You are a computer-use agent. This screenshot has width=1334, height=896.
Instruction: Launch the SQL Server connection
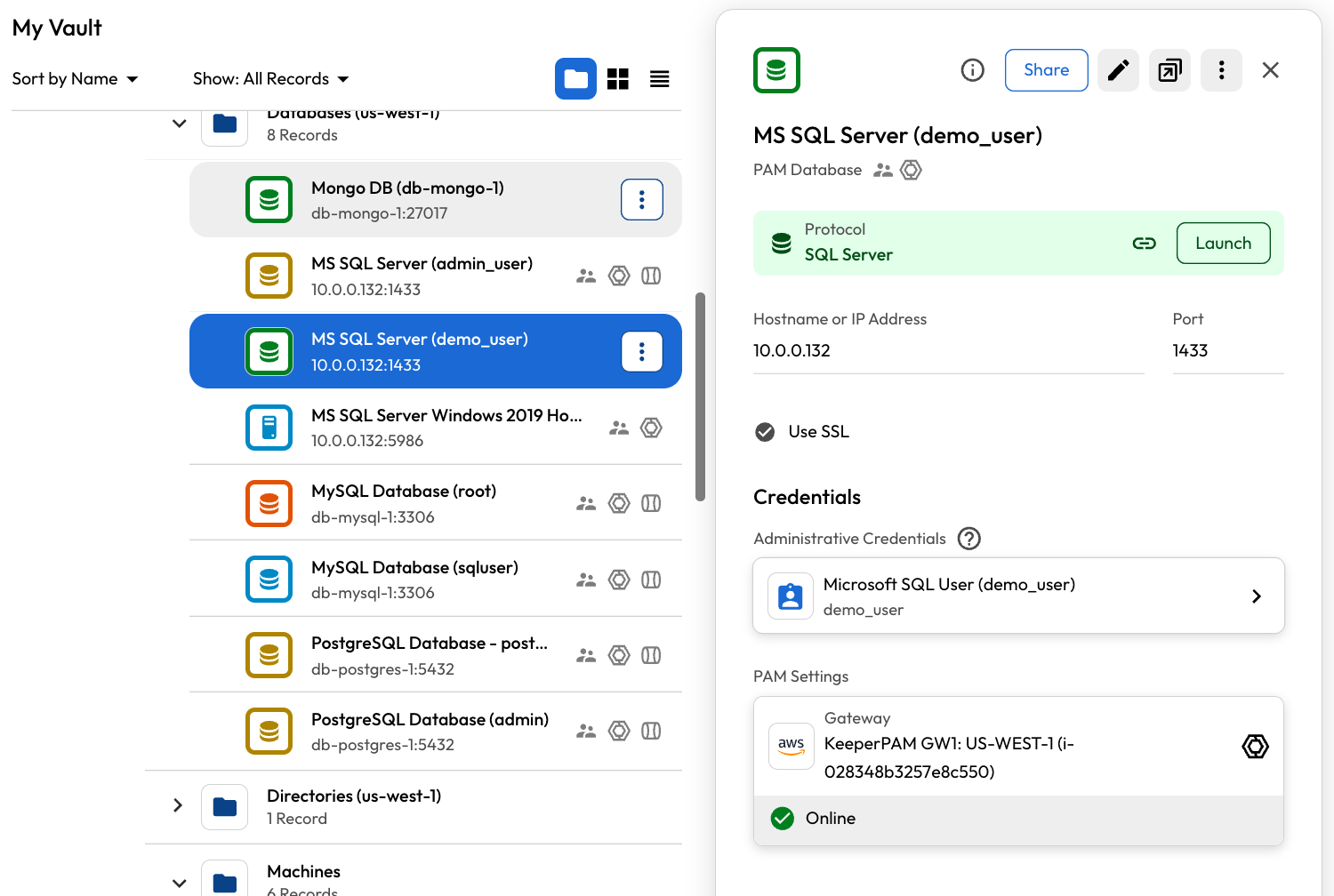click(x=1223, y=244)
